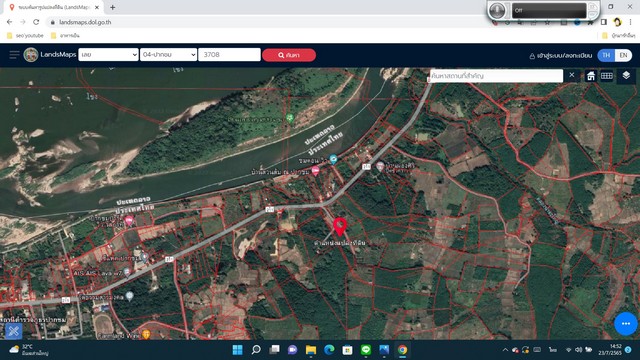Expand the province dropdown
This screenshot has width=640, height=360.
[108, 55]
